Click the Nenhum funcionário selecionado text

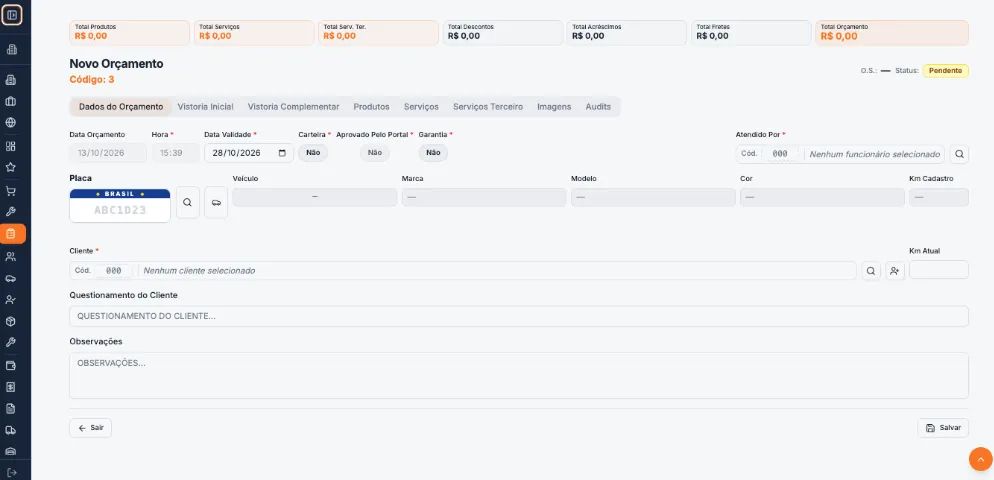874,154
